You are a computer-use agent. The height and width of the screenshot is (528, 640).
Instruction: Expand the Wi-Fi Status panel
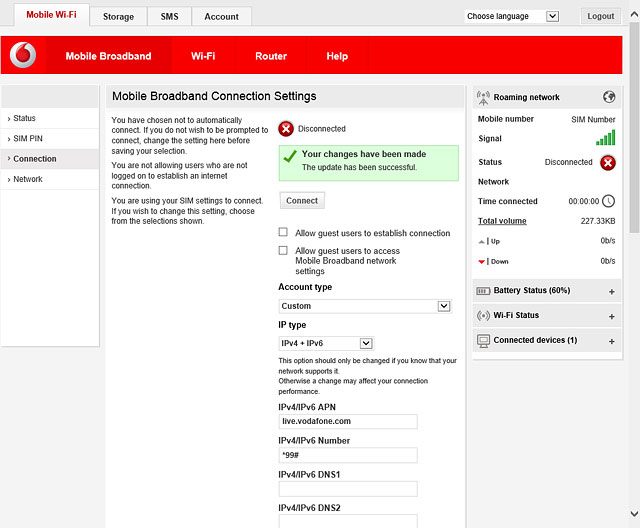pyautogui.click(x=611, y=317)
